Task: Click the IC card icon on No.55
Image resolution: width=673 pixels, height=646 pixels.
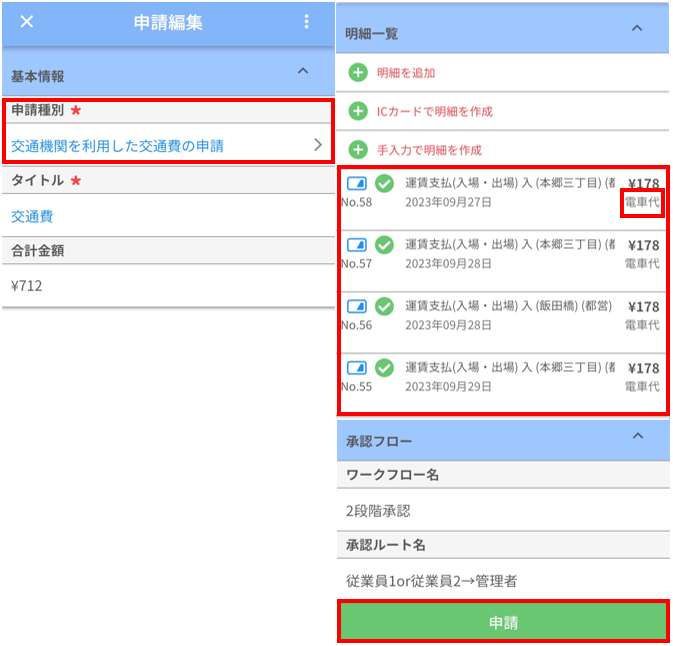Action: click(x=357, y=368)
